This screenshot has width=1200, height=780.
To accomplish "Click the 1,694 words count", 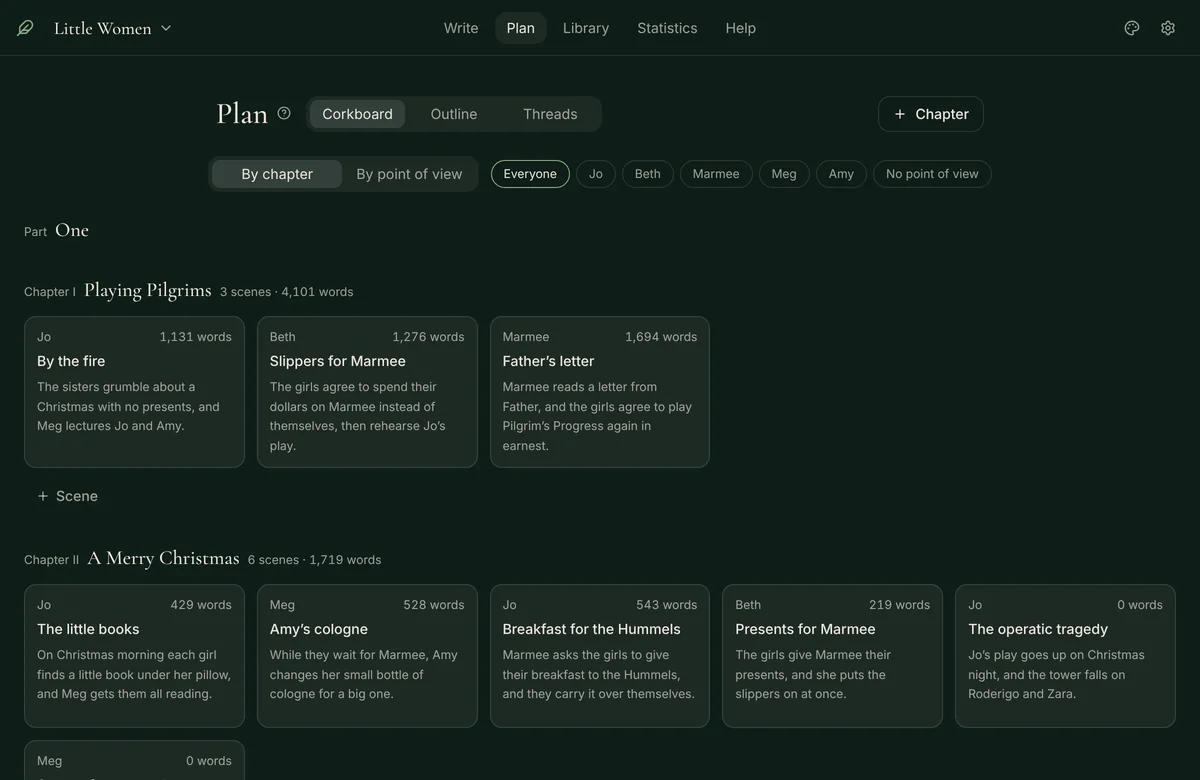I will [661, 337].
